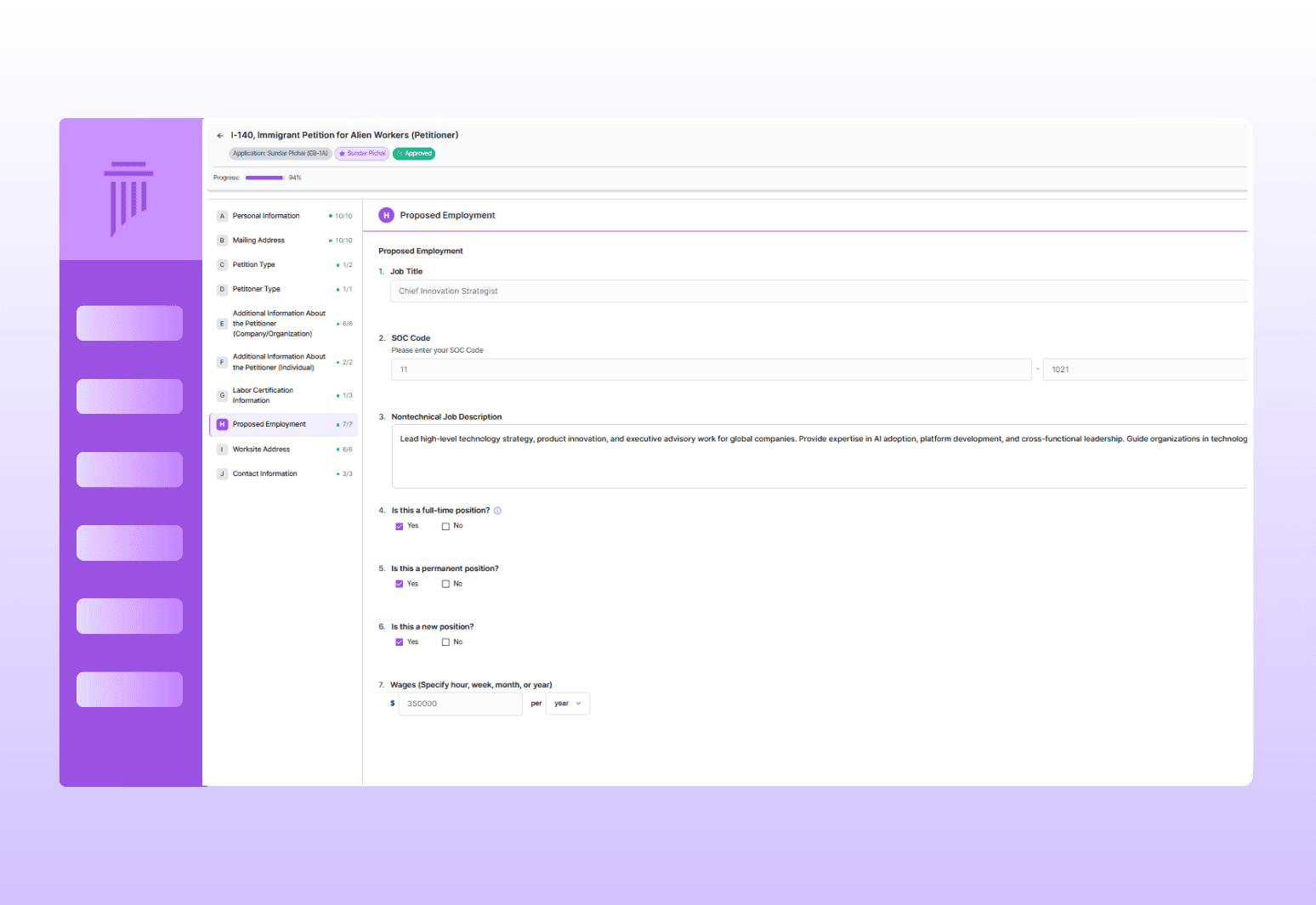Screen dimensions: 1316x905
Task: Open the Contact Information section
Action: pyautogui.click(x=284, y=474)
